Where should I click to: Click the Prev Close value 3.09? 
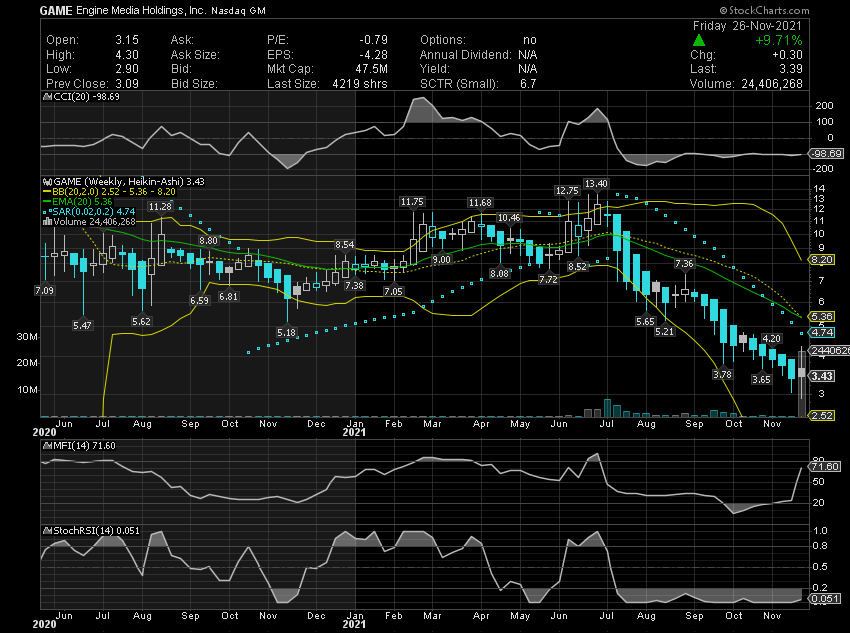(127, 84)
